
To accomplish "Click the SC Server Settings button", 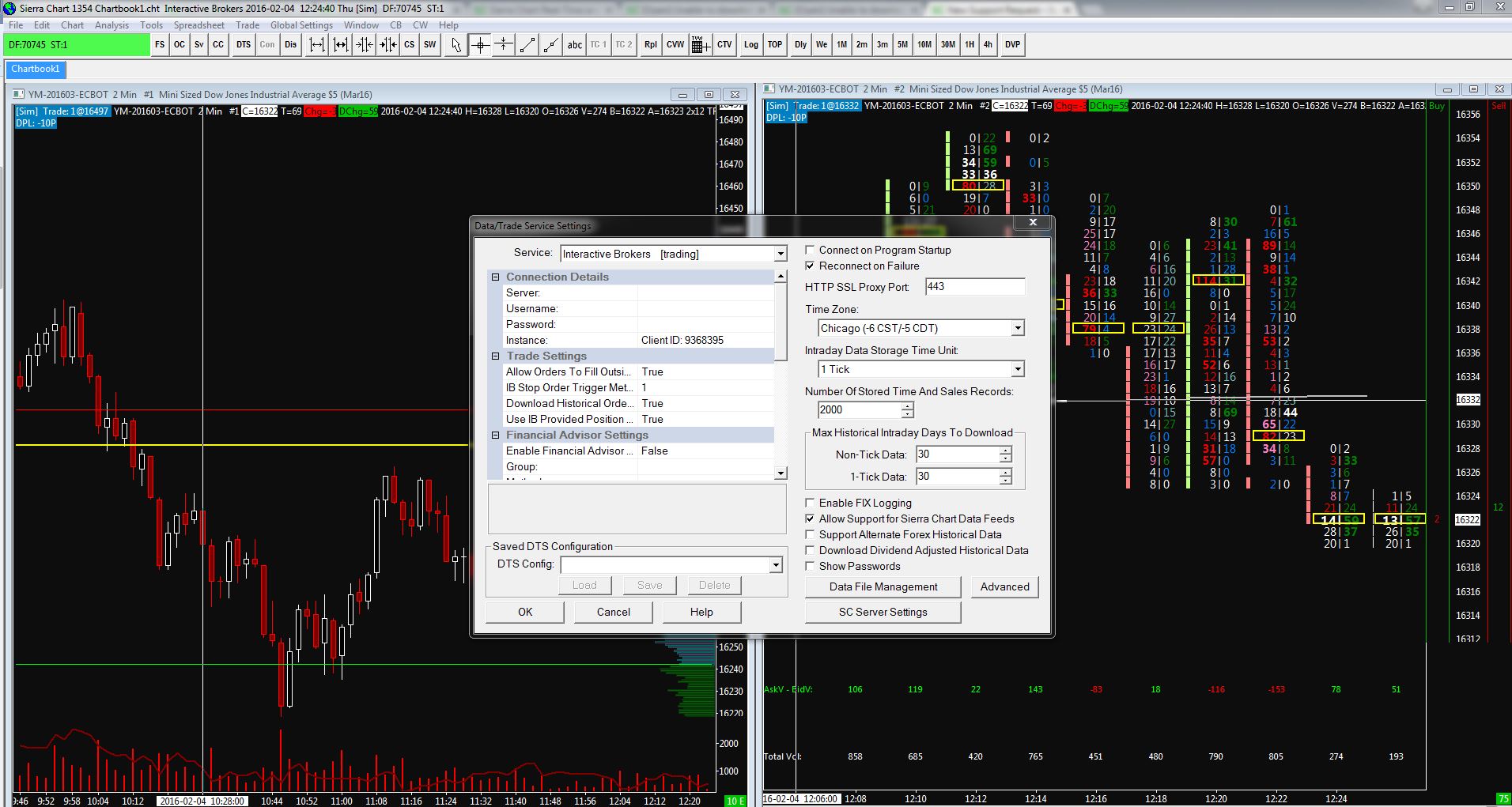I will (x=883, y=613).
